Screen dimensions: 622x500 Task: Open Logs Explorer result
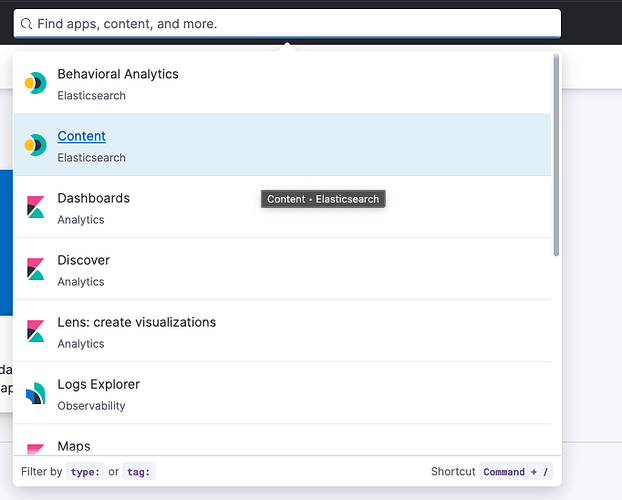[x=98, y=384]
